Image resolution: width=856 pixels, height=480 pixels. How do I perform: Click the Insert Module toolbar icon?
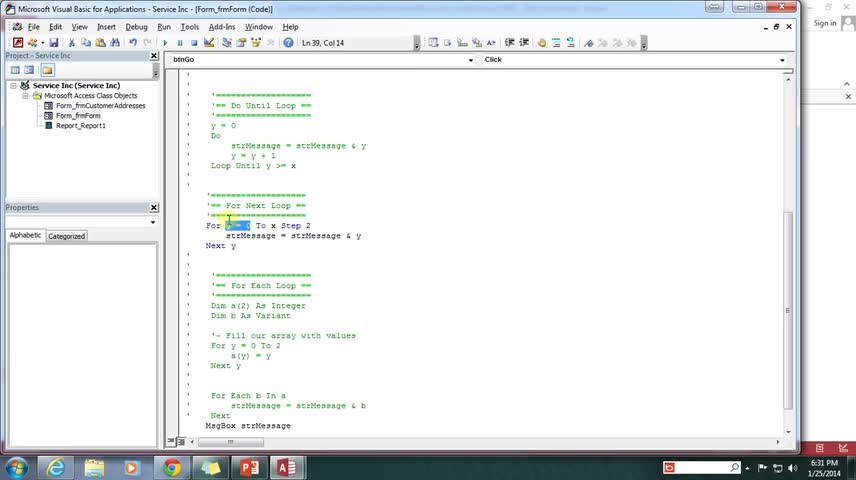pos(33,43)
